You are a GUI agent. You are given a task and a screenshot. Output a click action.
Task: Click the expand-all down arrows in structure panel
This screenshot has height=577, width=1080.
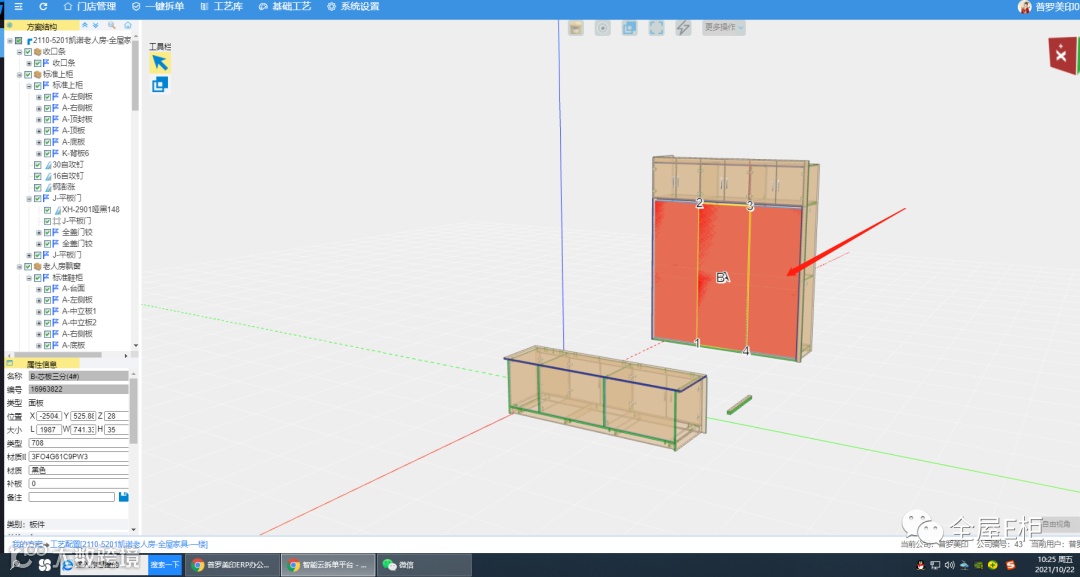95,25
